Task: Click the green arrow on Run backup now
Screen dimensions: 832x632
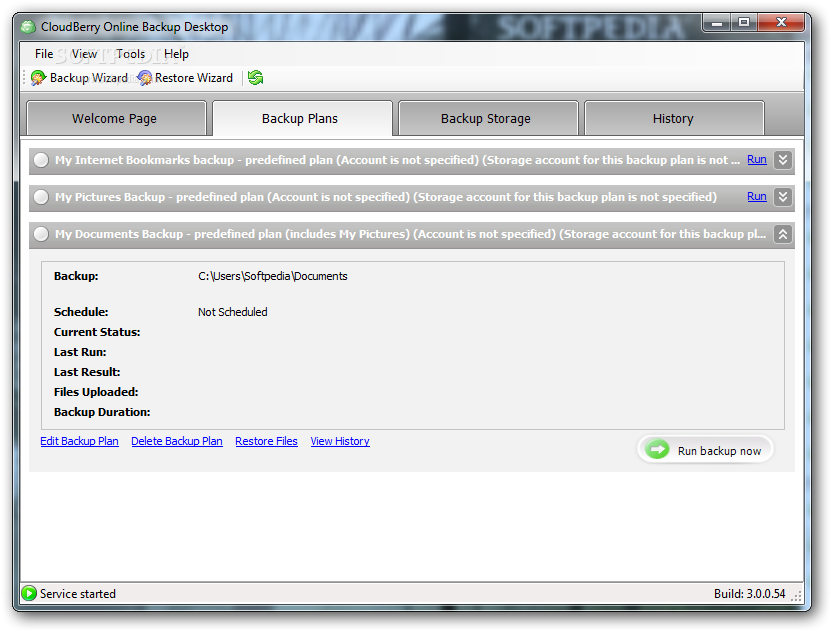Action: coord(657,450)
